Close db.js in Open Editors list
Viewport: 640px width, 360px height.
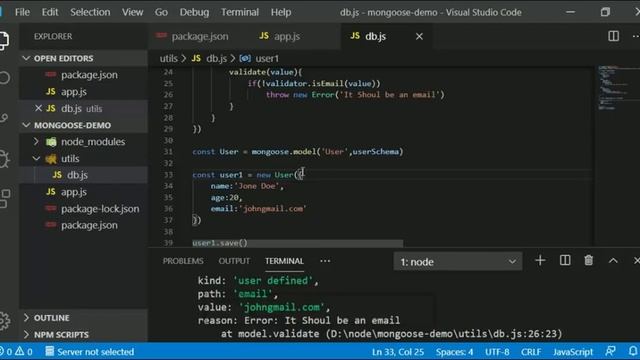38,109
